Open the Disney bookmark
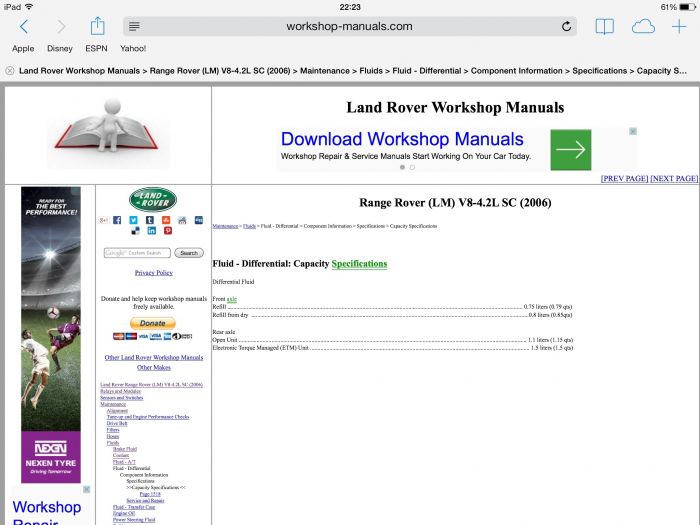 click(60, 48)
